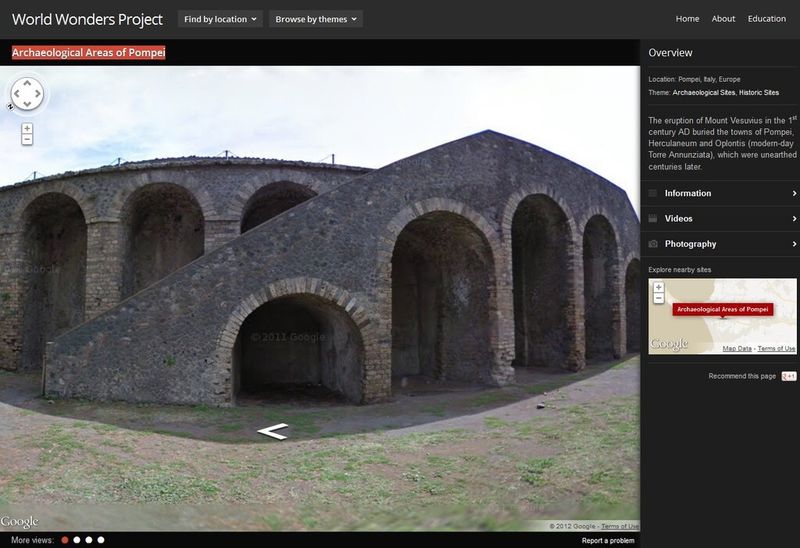Click the Location: Pompei, Italy, Europe text
Viewport: 800px width, 548px height.
pos(694,79)
